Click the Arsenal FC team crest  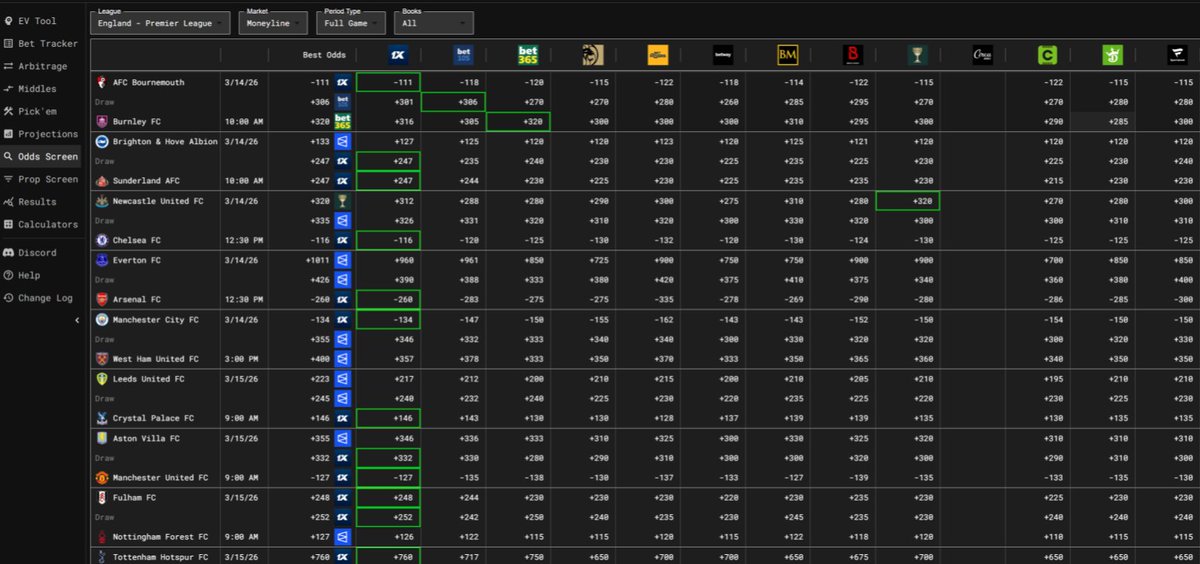pyautogui.click(x=101, y=299)
